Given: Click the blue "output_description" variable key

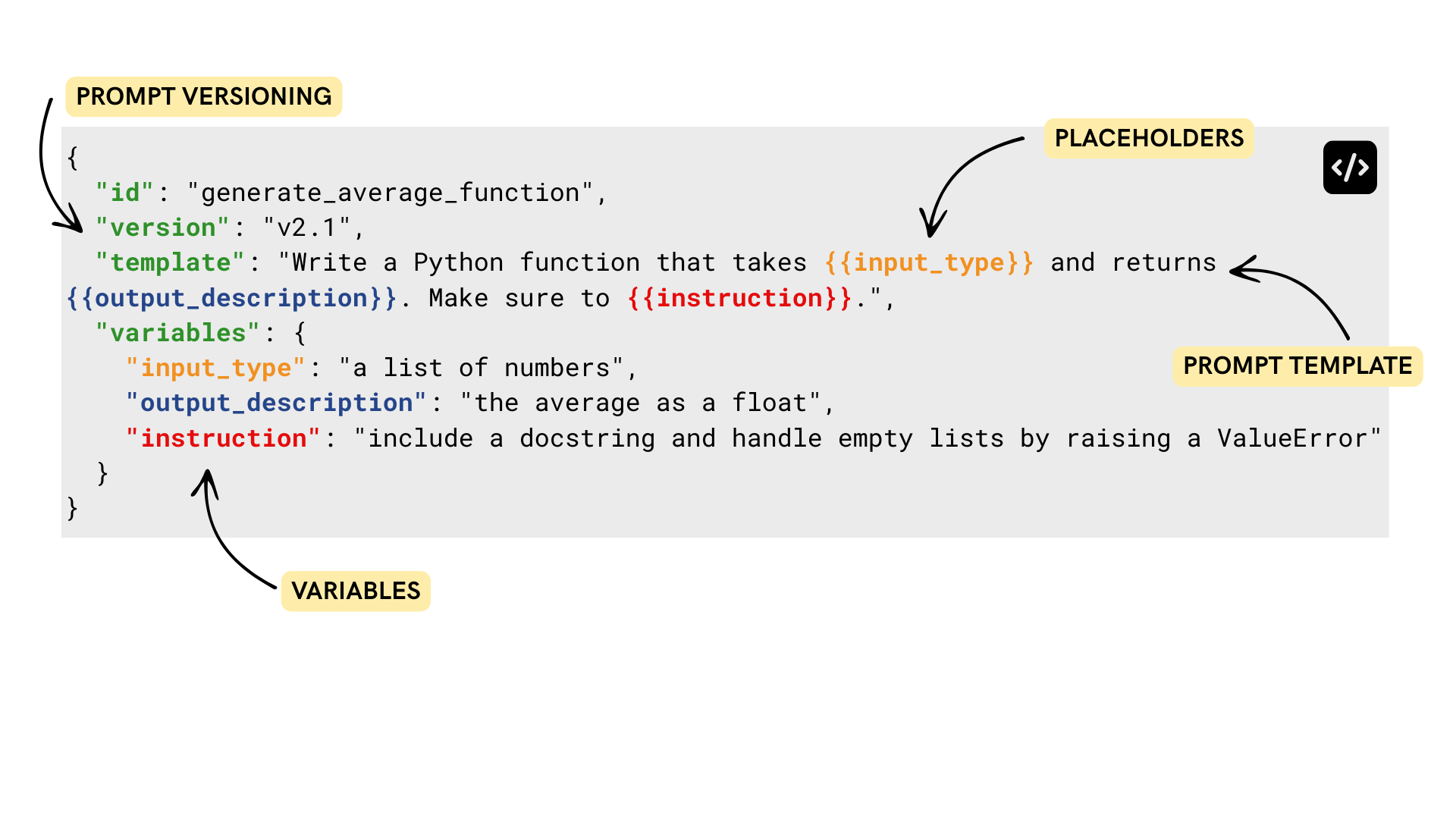Looking at the screenshot, I should pyautogui.click(x=276, y=403).
